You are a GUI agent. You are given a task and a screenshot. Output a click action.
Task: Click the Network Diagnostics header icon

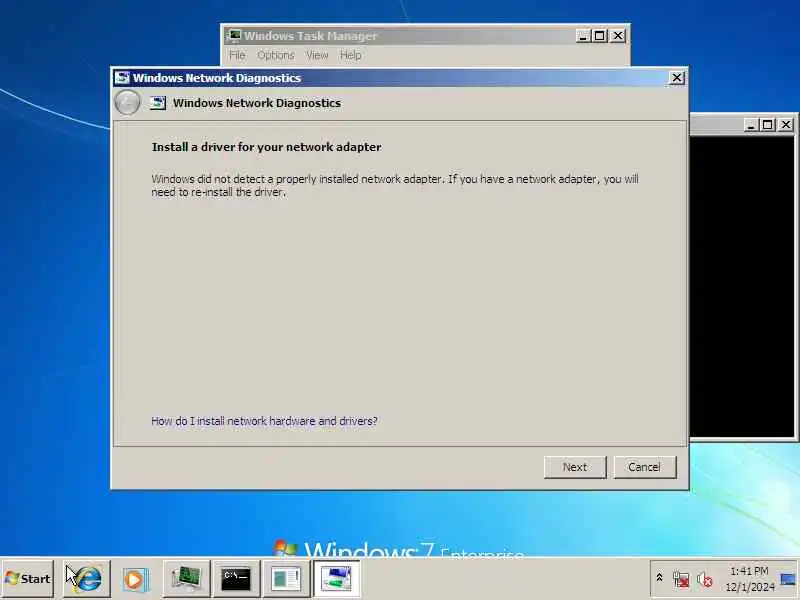click(158, 103)
